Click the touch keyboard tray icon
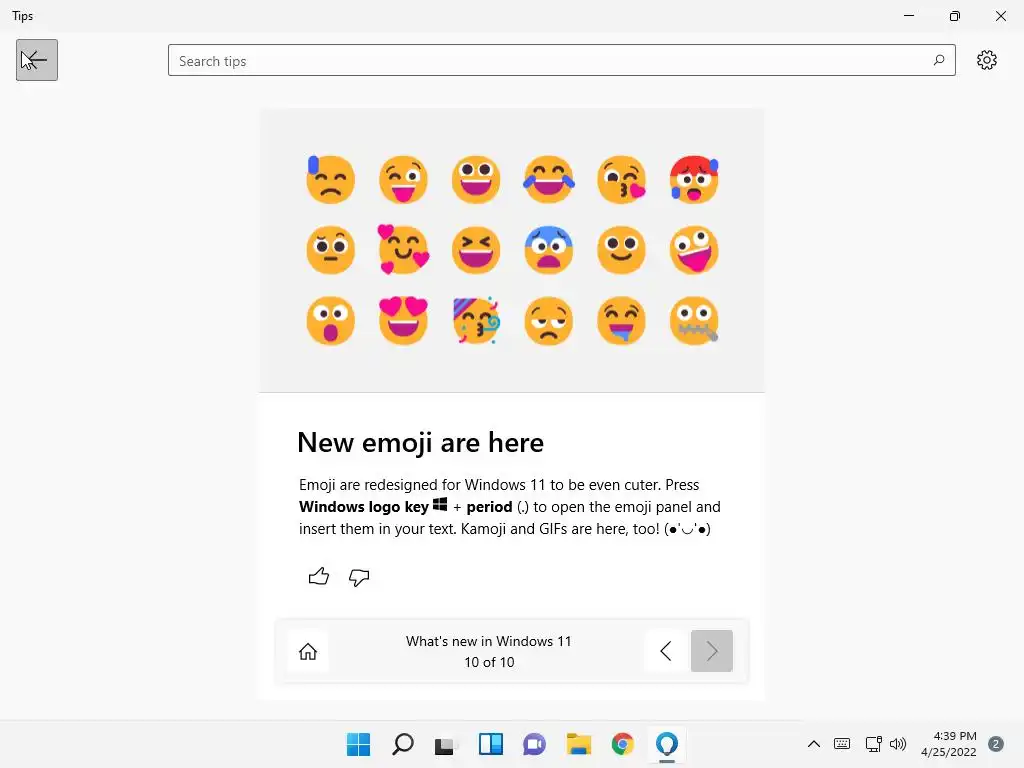Image resolution: width=1024 pixels, height=768 pixels. tap(842, 744)
